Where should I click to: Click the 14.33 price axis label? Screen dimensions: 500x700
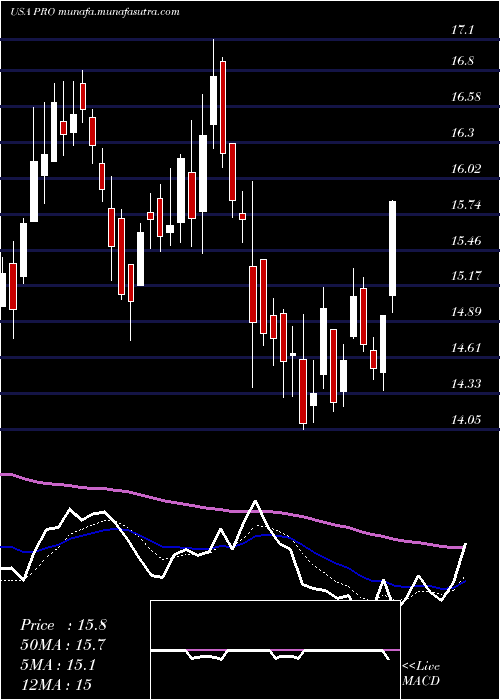click(x=466, y=383)
